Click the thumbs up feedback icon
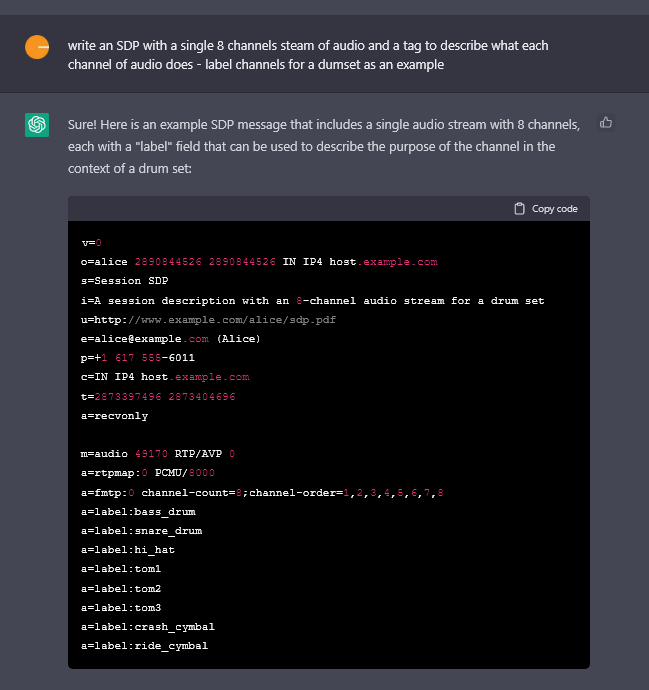 coord(606,122)
